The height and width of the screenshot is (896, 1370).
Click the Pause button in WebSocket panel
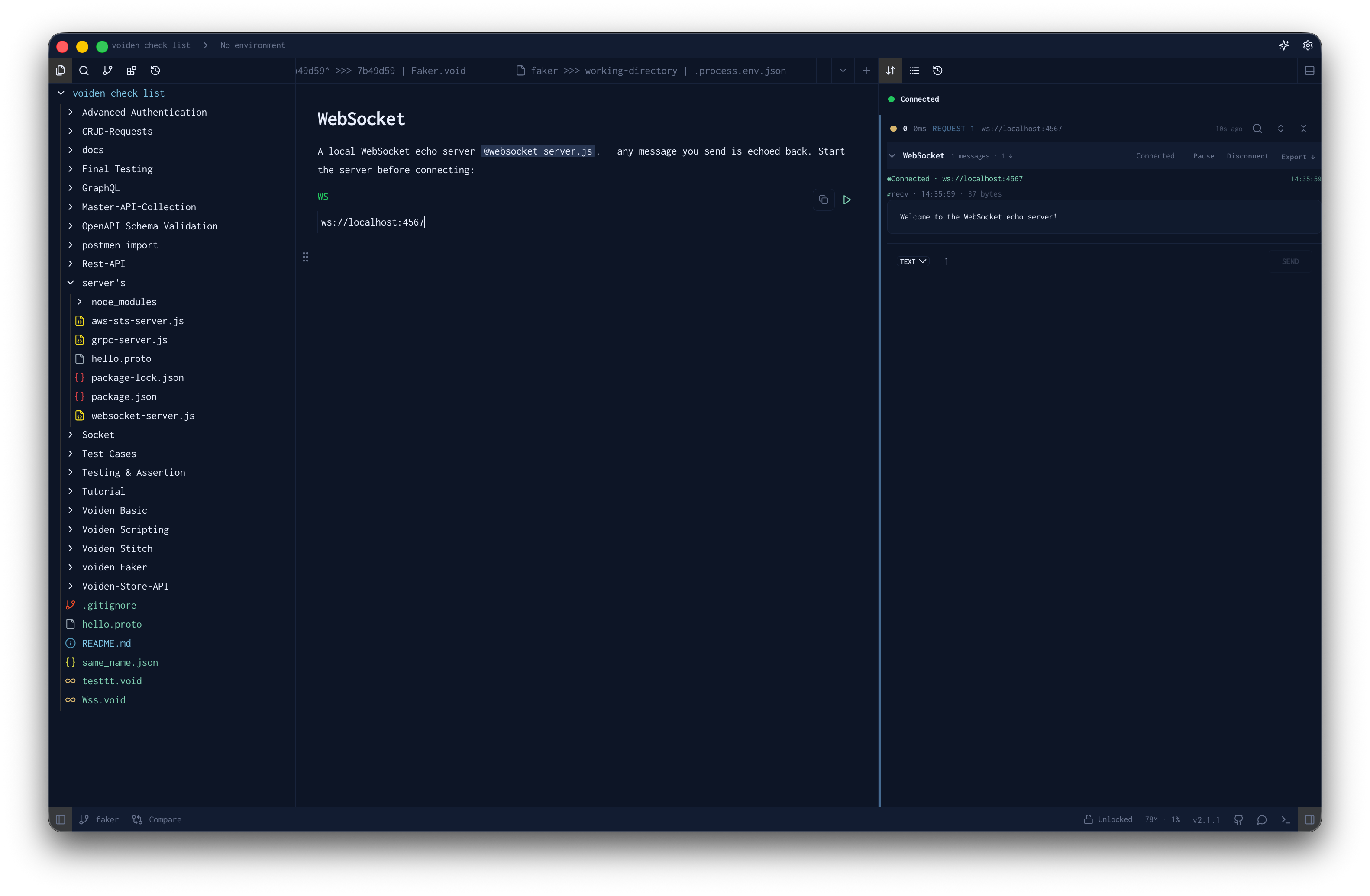coord(1203,156)
